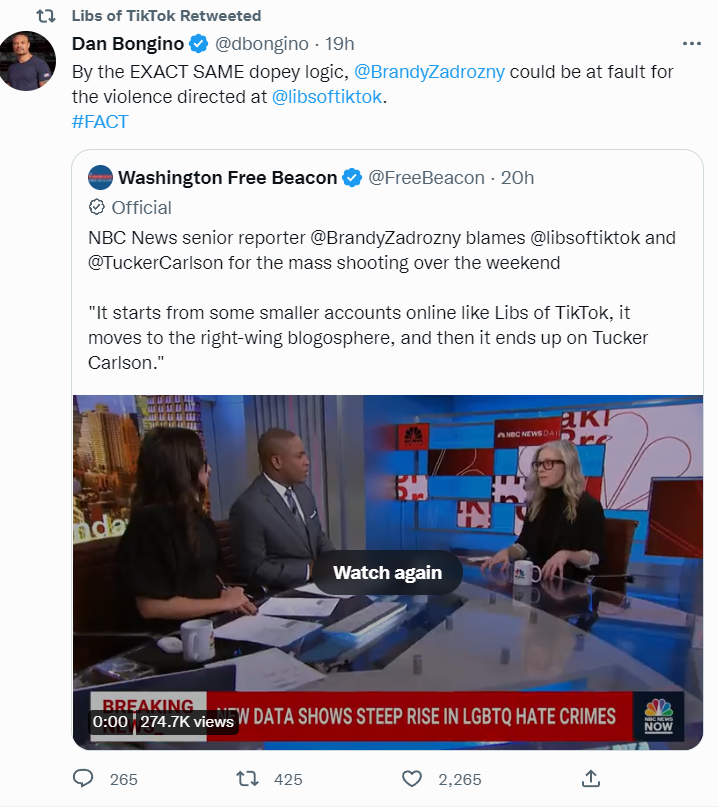Click the @dbongino handle

pos(261,44)
